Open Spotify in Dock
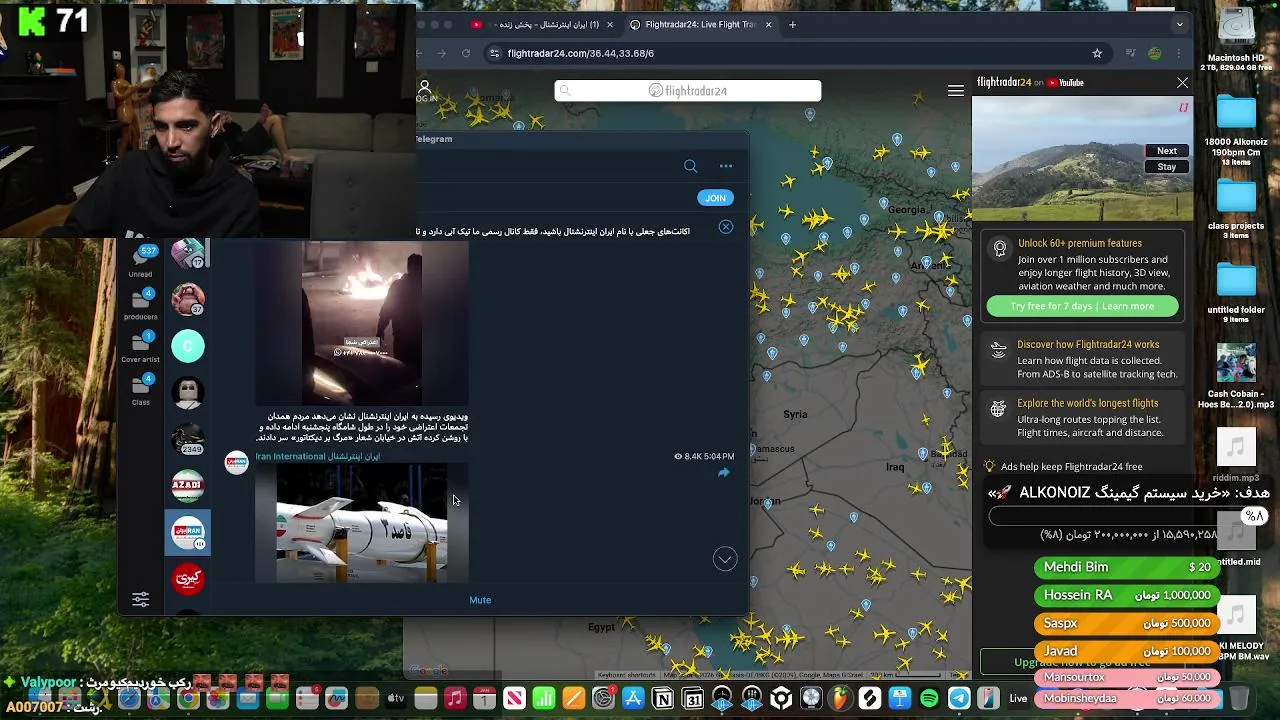The image size is (1280, 720). coord(929,698)
